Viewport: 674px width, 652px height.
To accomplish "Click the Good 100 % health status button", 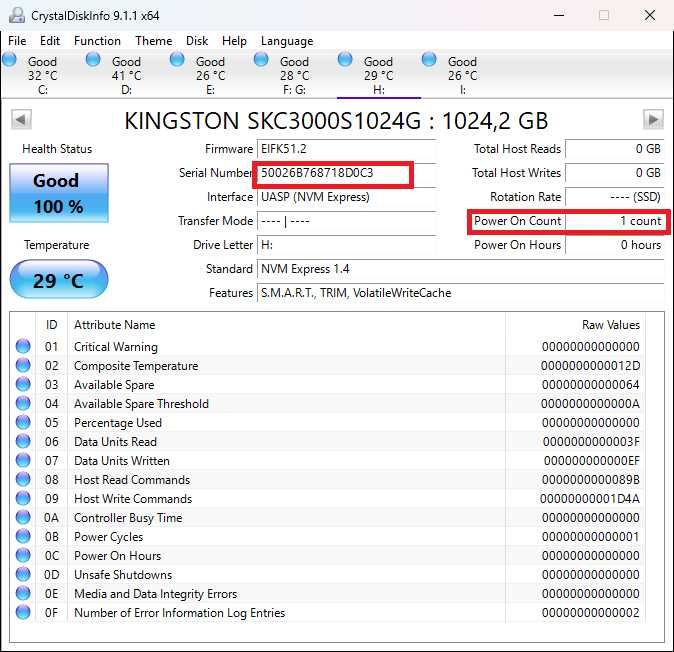I will pos(59,193).
